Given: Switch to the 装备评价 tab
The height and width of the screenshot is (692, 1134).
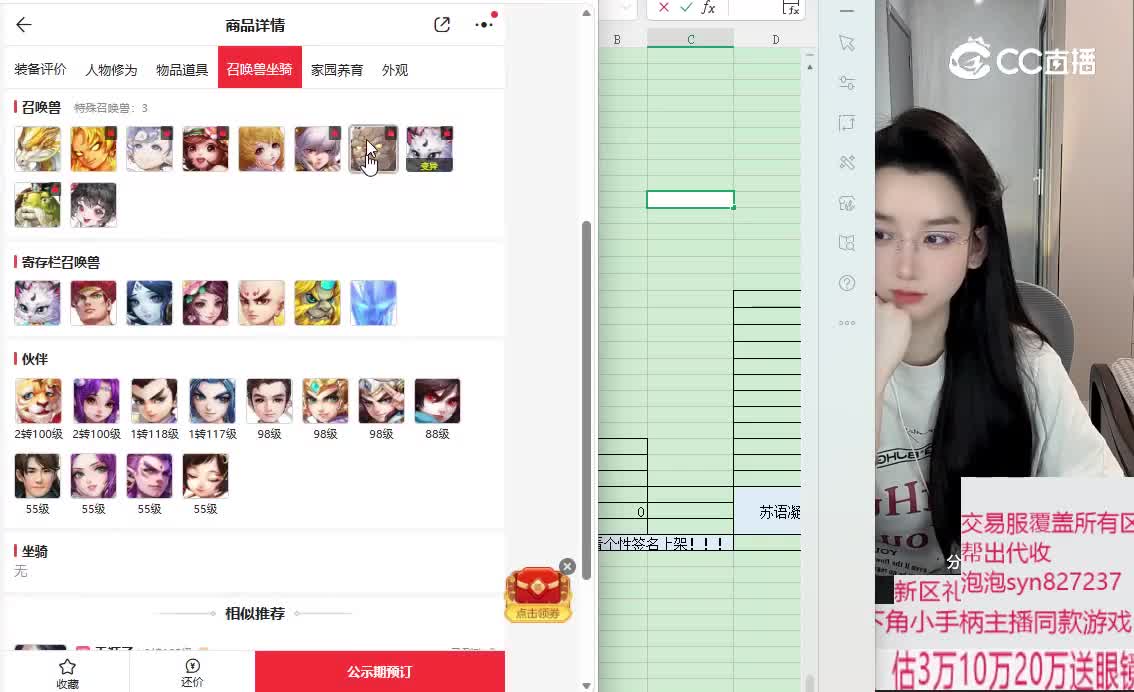Looking at the screenshot, I should coord(40,69).
